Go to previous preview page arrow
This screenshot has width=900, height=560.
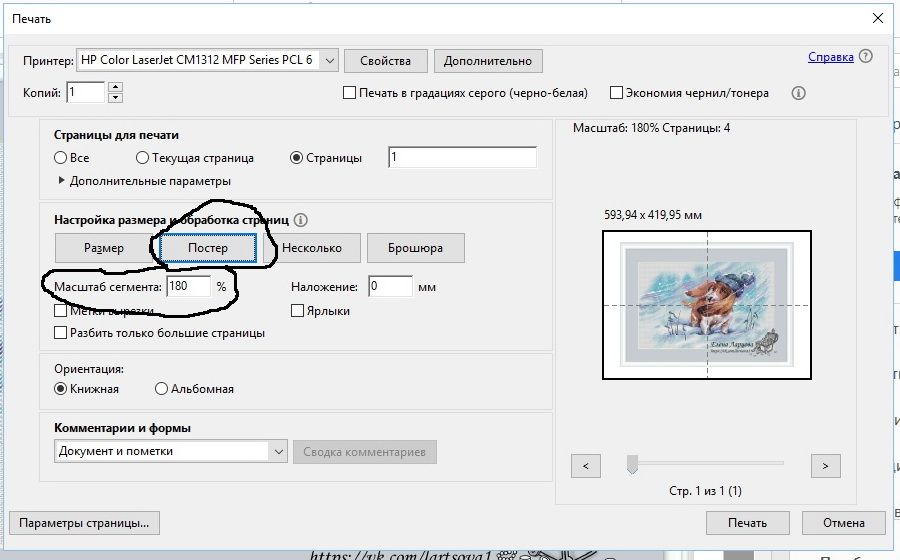click(x=585, y=465)
